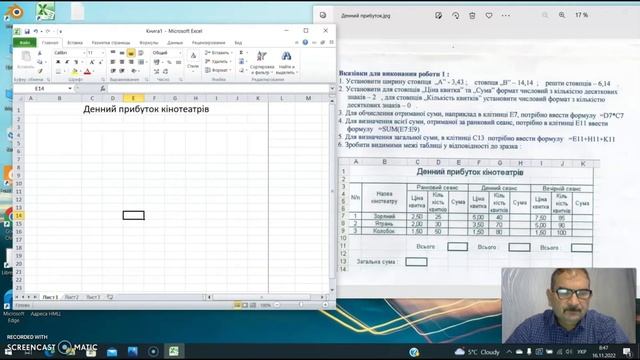Viewport: 640px width, 360px height.
Task: Toggle the highlighted bottom vertical align button
Action: click(131, 53)
